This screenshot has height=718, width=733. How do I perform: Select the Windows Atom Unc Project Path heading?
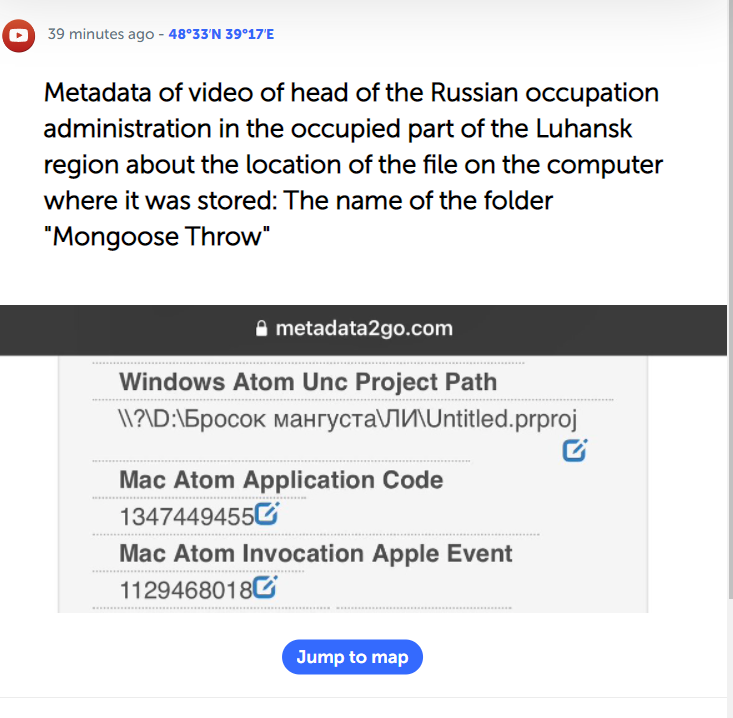(307, 381)
